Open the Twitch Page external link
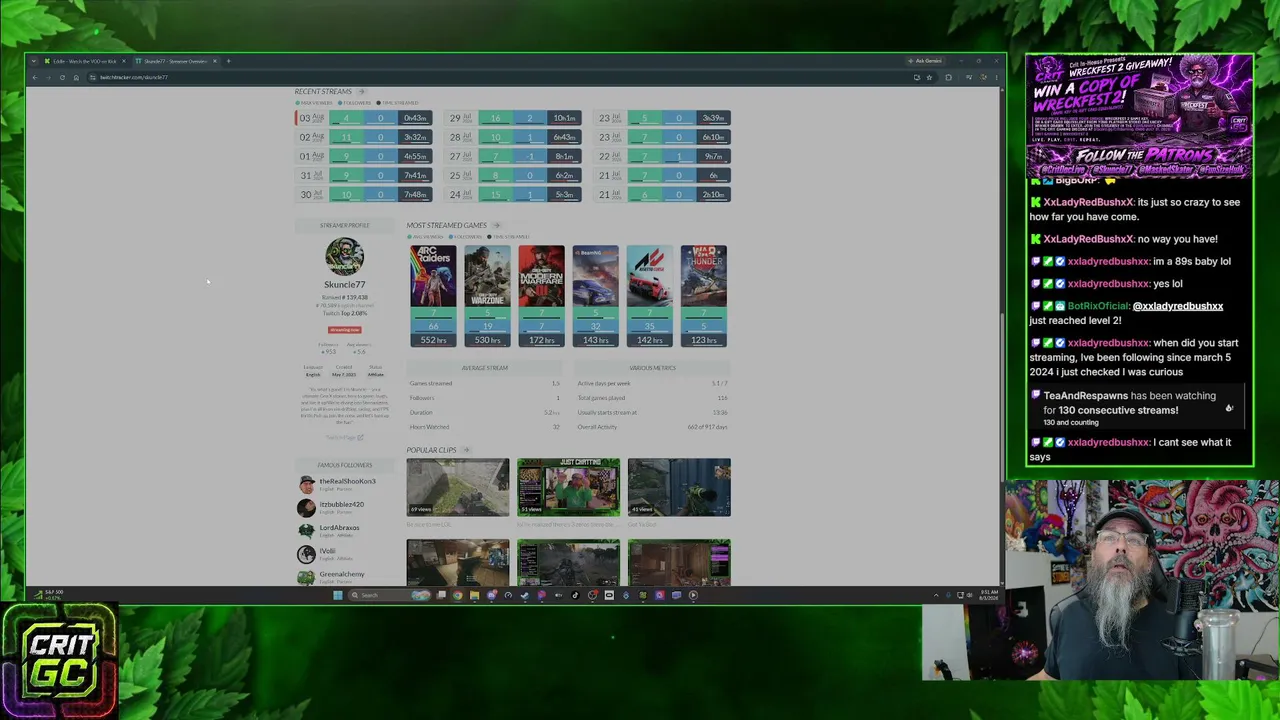 pyautogui.click(x=344, y=437)
